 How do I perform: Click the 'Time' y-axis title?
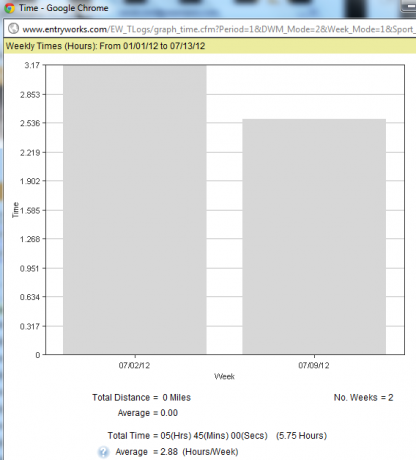tap(15, 210)
